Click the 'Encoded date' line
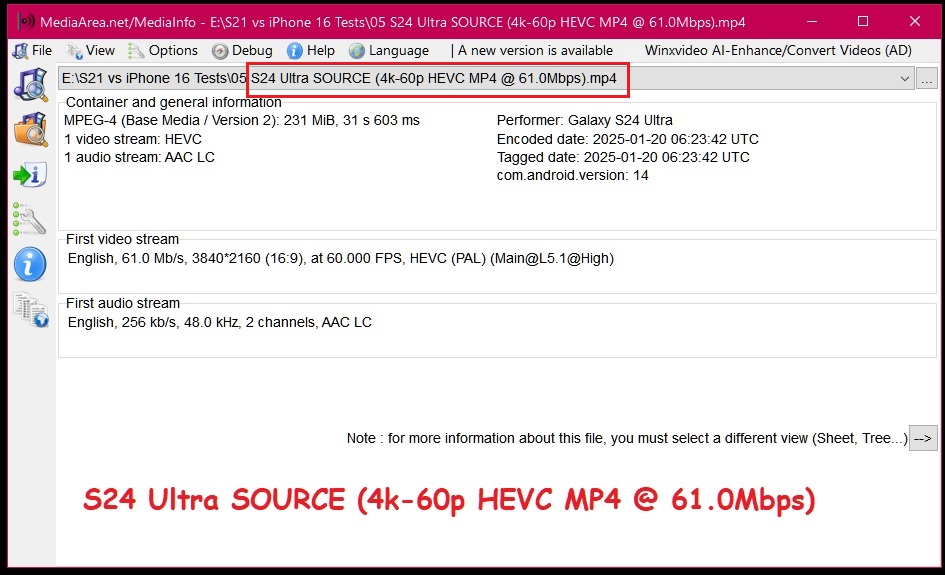This screenshot has height=575, width=945. [x=627, y=139]
